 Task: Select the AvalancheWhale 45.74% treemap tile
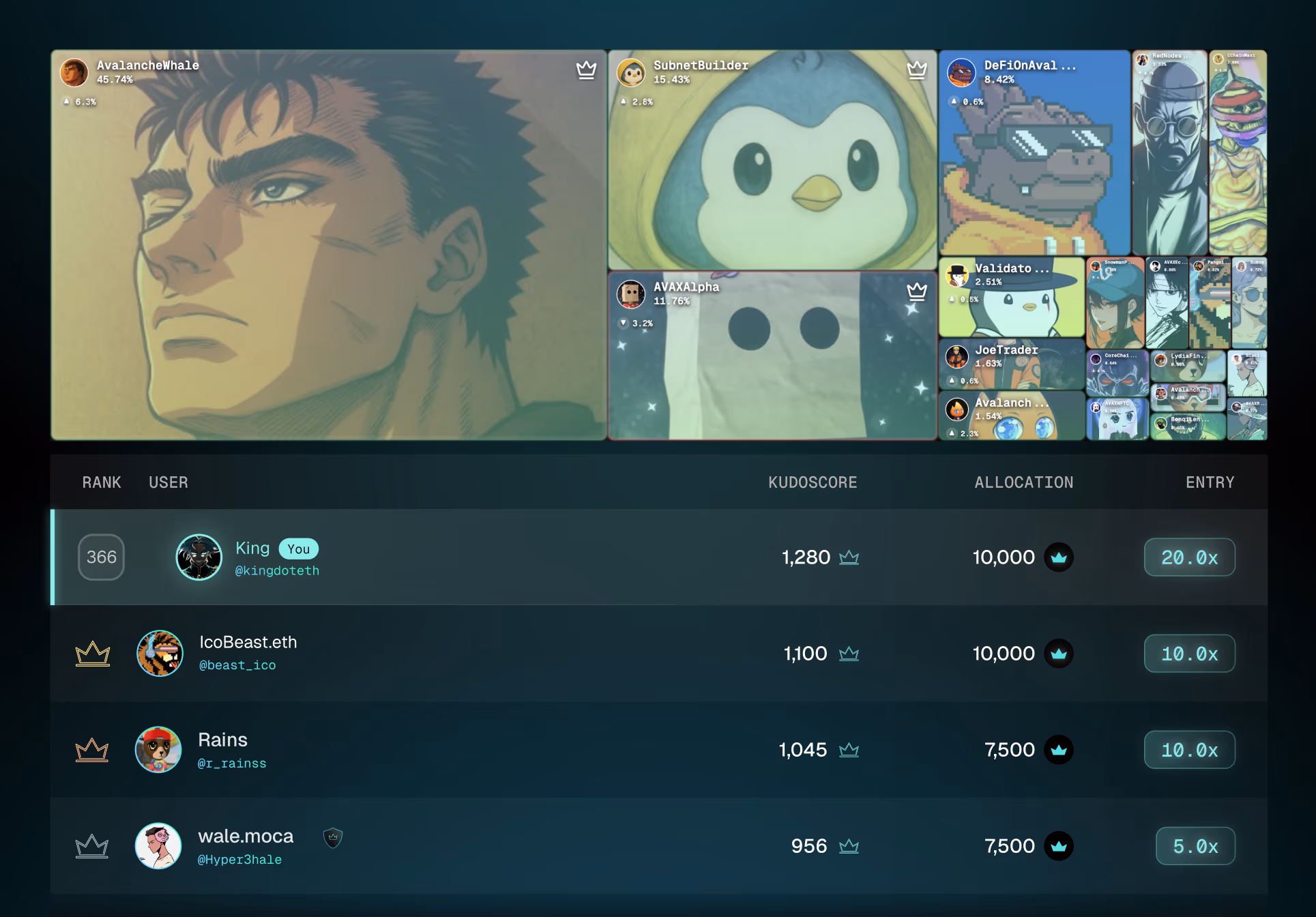pyautogui.click(x=329, y=245)
